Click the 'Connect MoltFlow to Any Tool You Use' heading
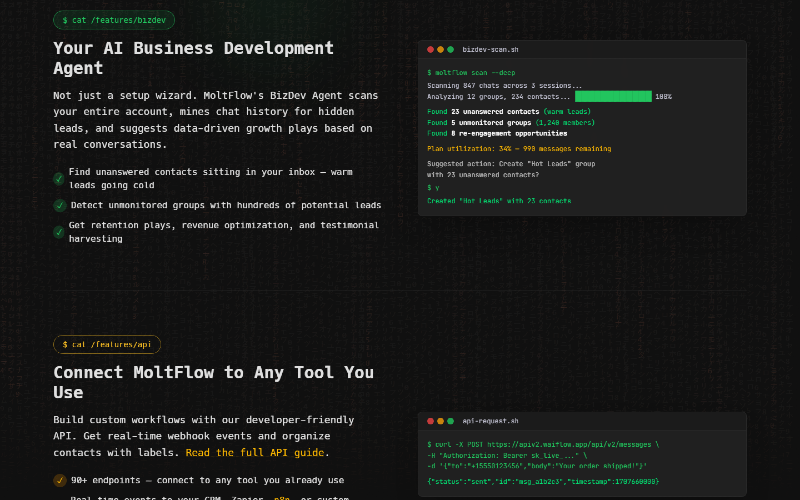This screenshot has height=500, width=800. (213, 382)
